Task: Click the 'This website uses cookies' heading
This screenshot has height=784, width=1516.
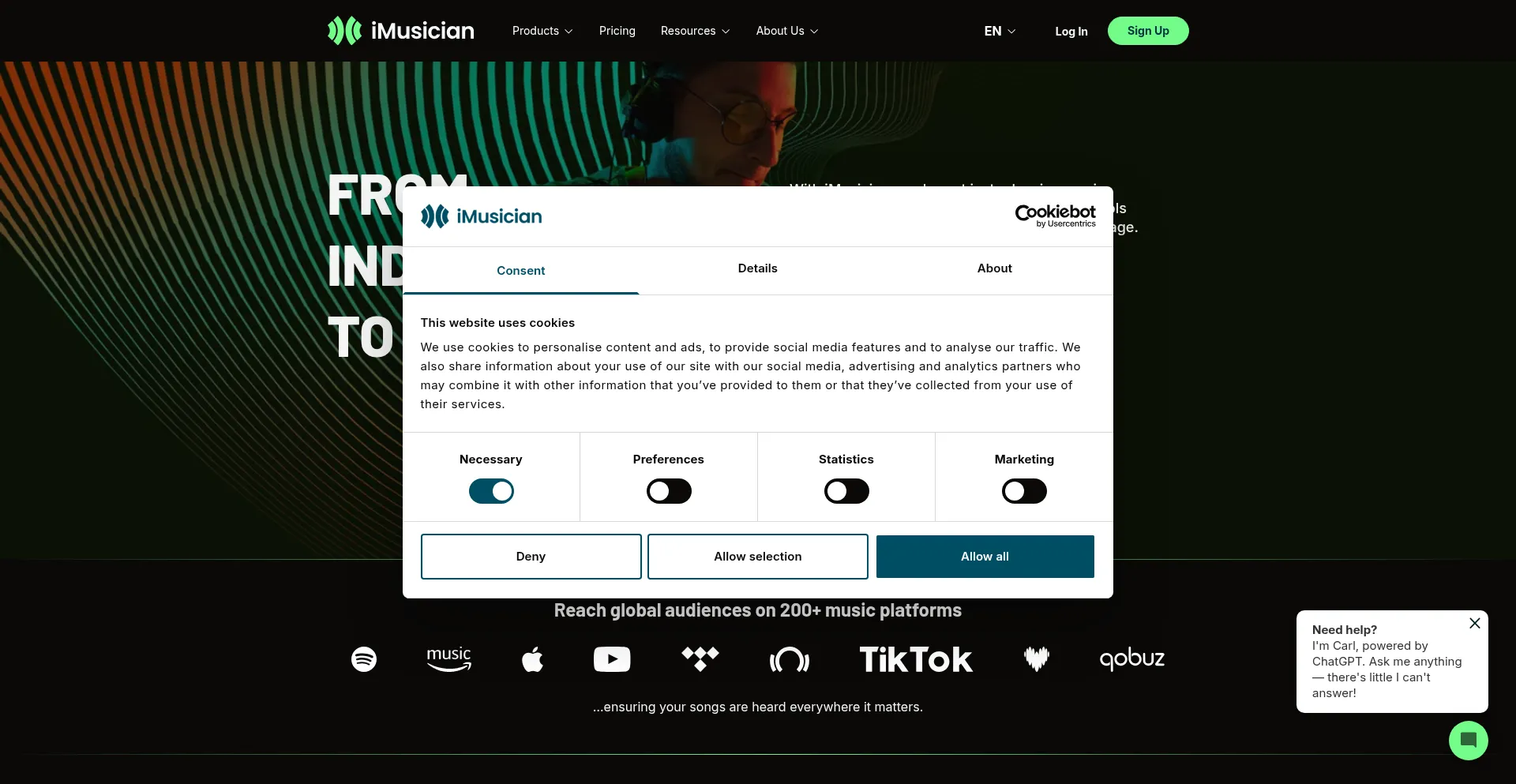Action: (497, 323)
